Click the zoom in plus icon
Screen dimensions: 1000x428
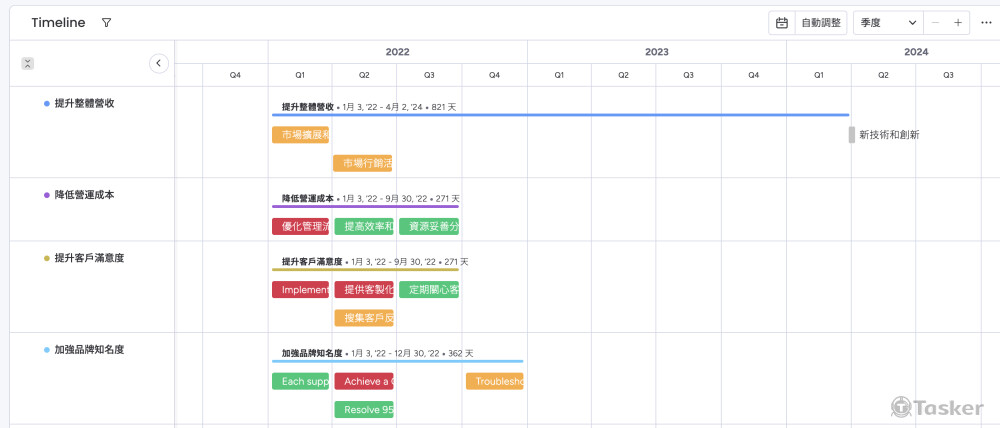[958, 23]
